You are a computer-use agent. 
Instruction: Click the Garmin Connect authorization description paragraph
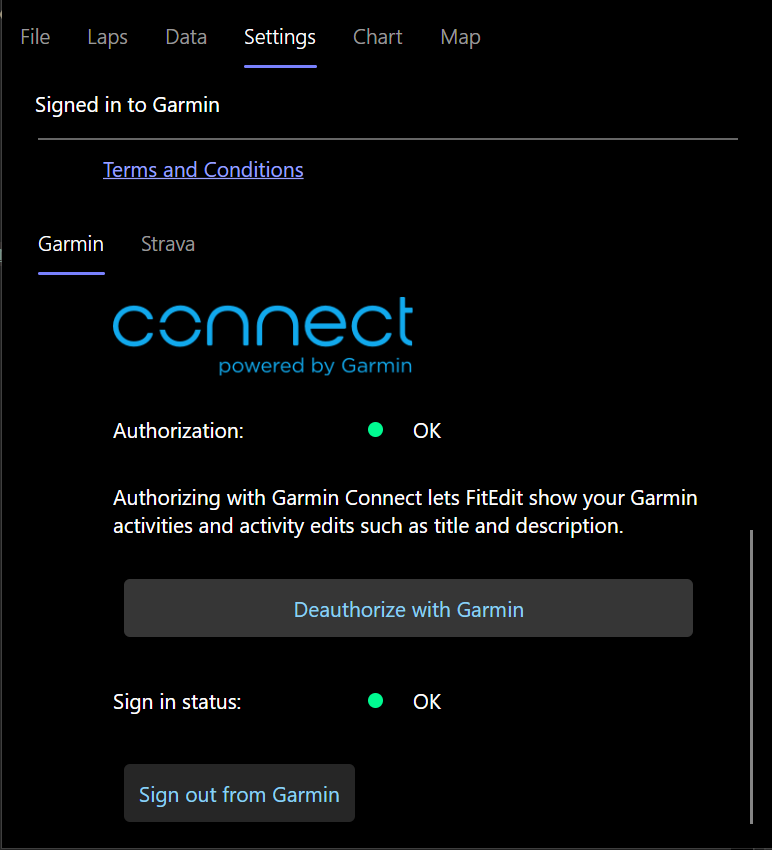pos(405,512)
